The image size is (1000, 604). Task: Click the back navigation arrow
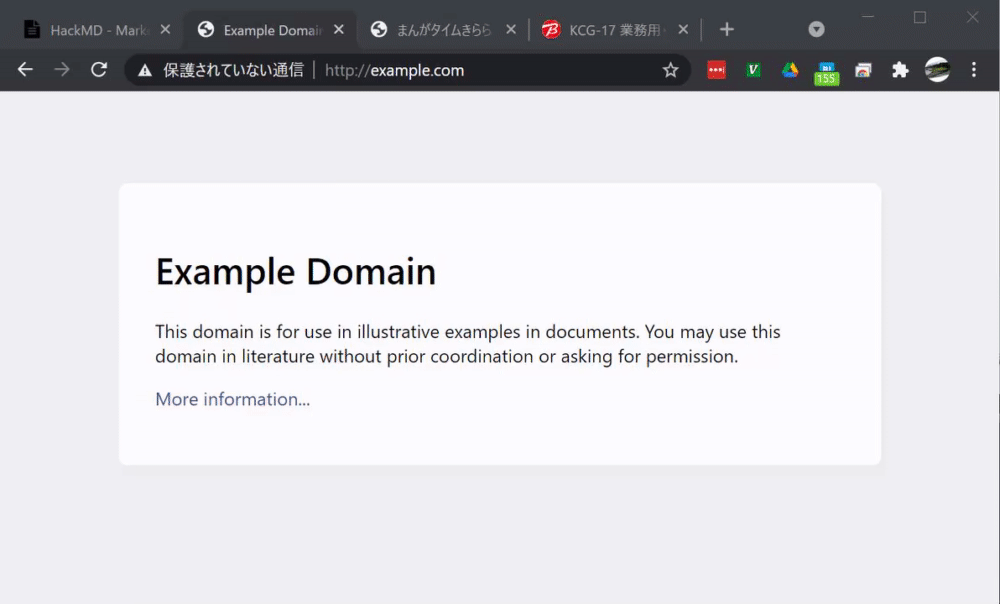25,70
